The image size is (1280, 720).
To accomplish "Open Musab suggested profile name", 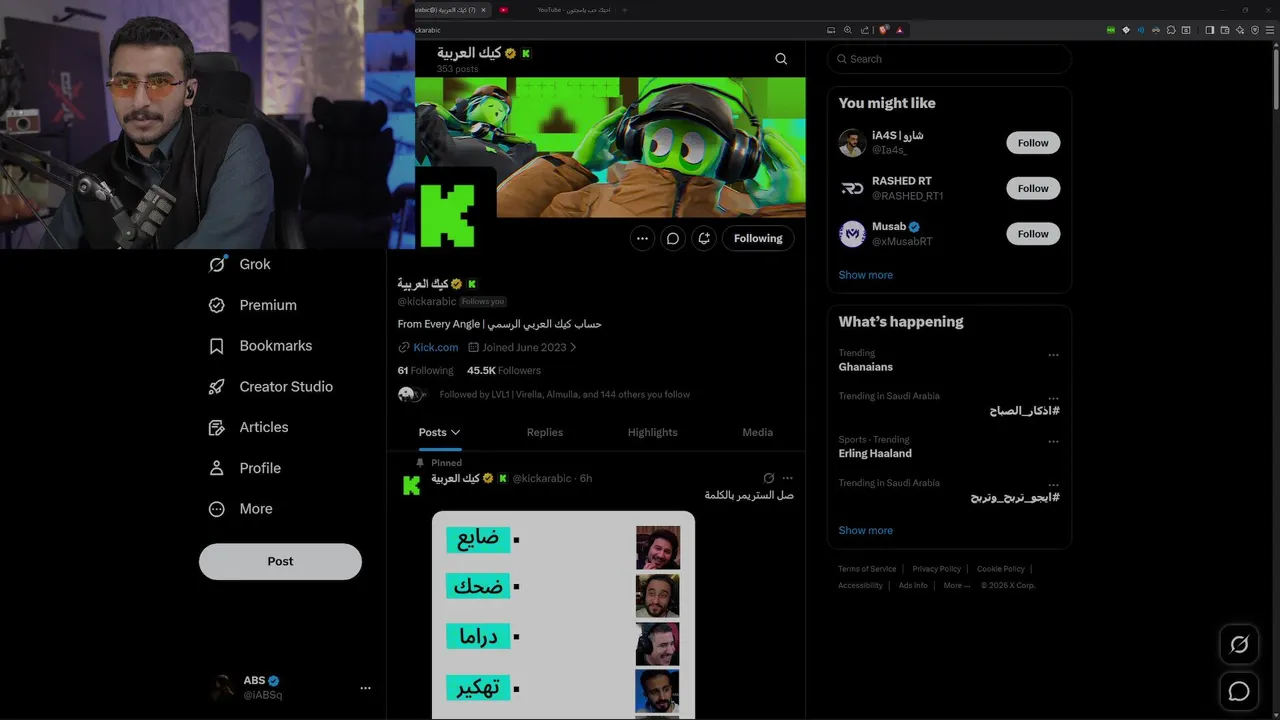I will click(888, 227).
